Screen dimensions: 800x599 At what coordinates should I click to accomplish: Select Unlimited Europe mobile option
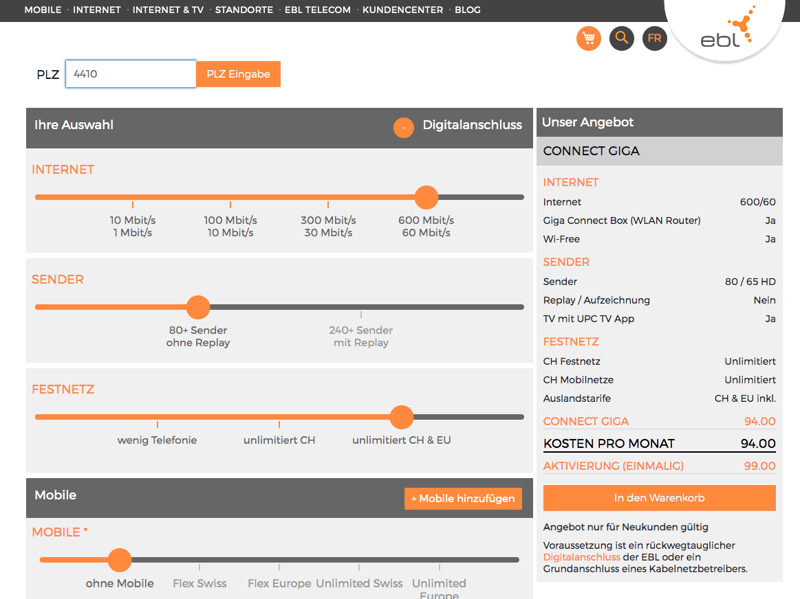point(439,588)
